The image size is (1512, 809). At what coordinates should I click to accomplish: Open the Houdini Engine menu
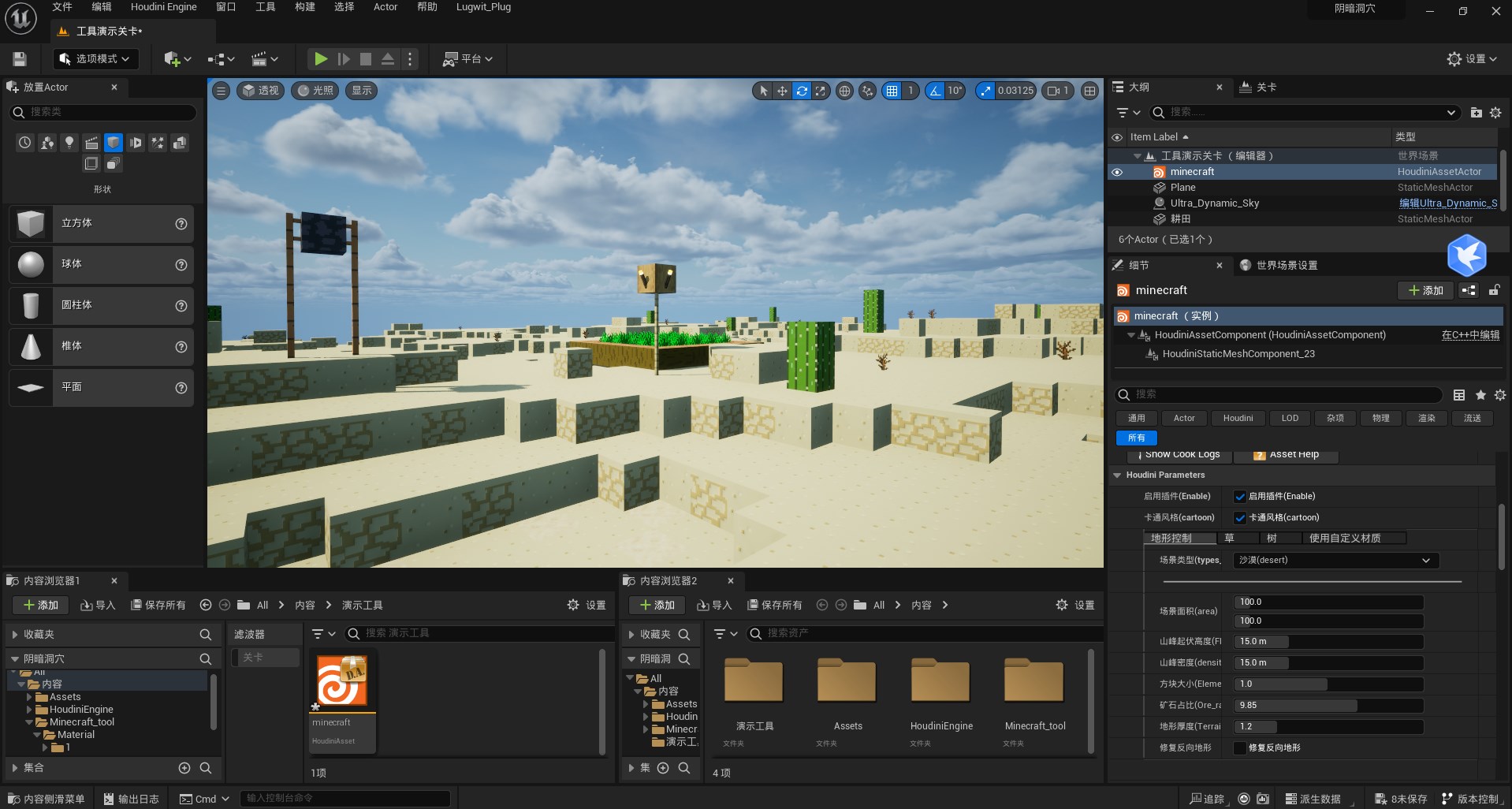(x=164, y=7)
